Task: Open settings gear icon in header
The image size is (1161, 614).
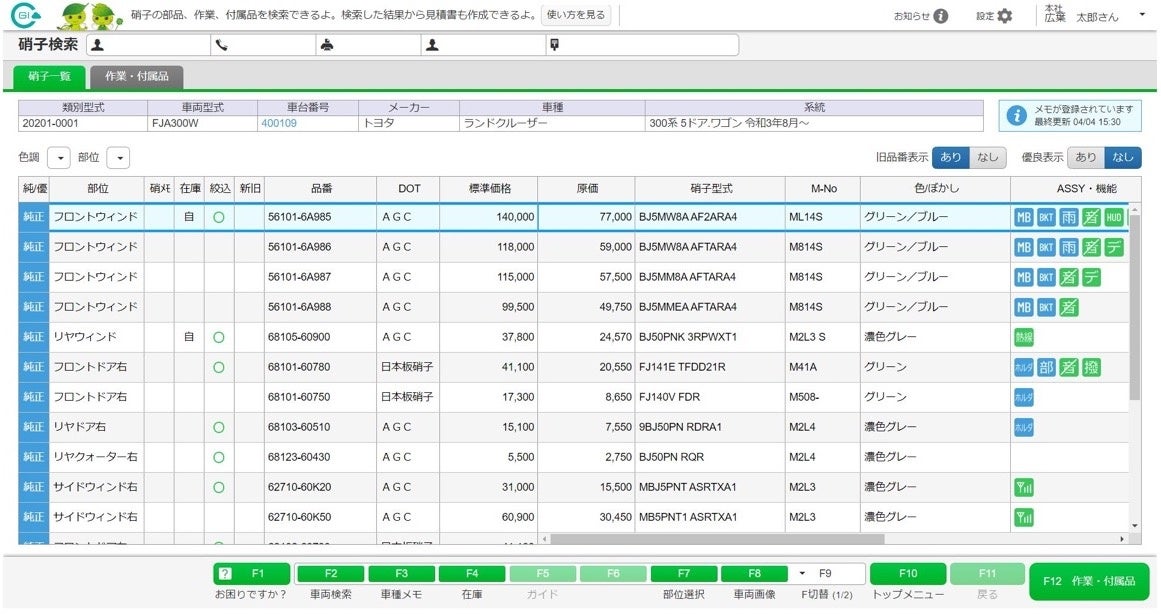Action: click(x=1005, y=16)
